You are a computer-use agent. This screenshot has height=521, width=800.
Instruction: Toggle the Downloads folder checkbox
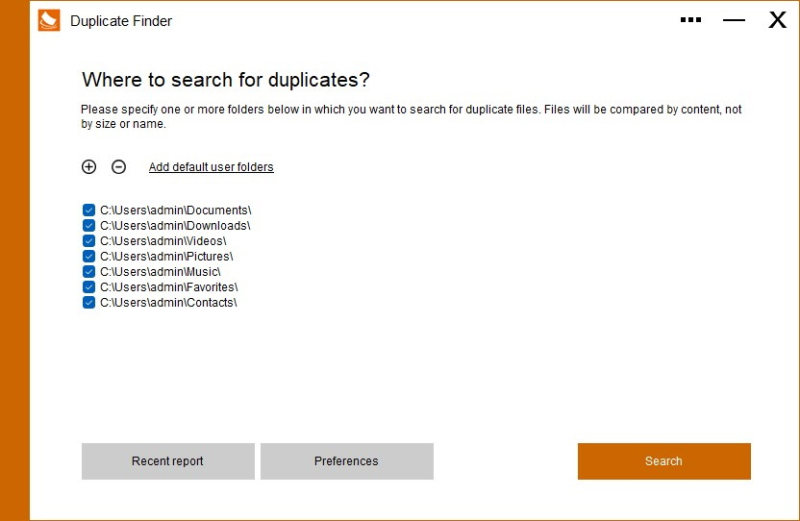click(x=89, y=226)
